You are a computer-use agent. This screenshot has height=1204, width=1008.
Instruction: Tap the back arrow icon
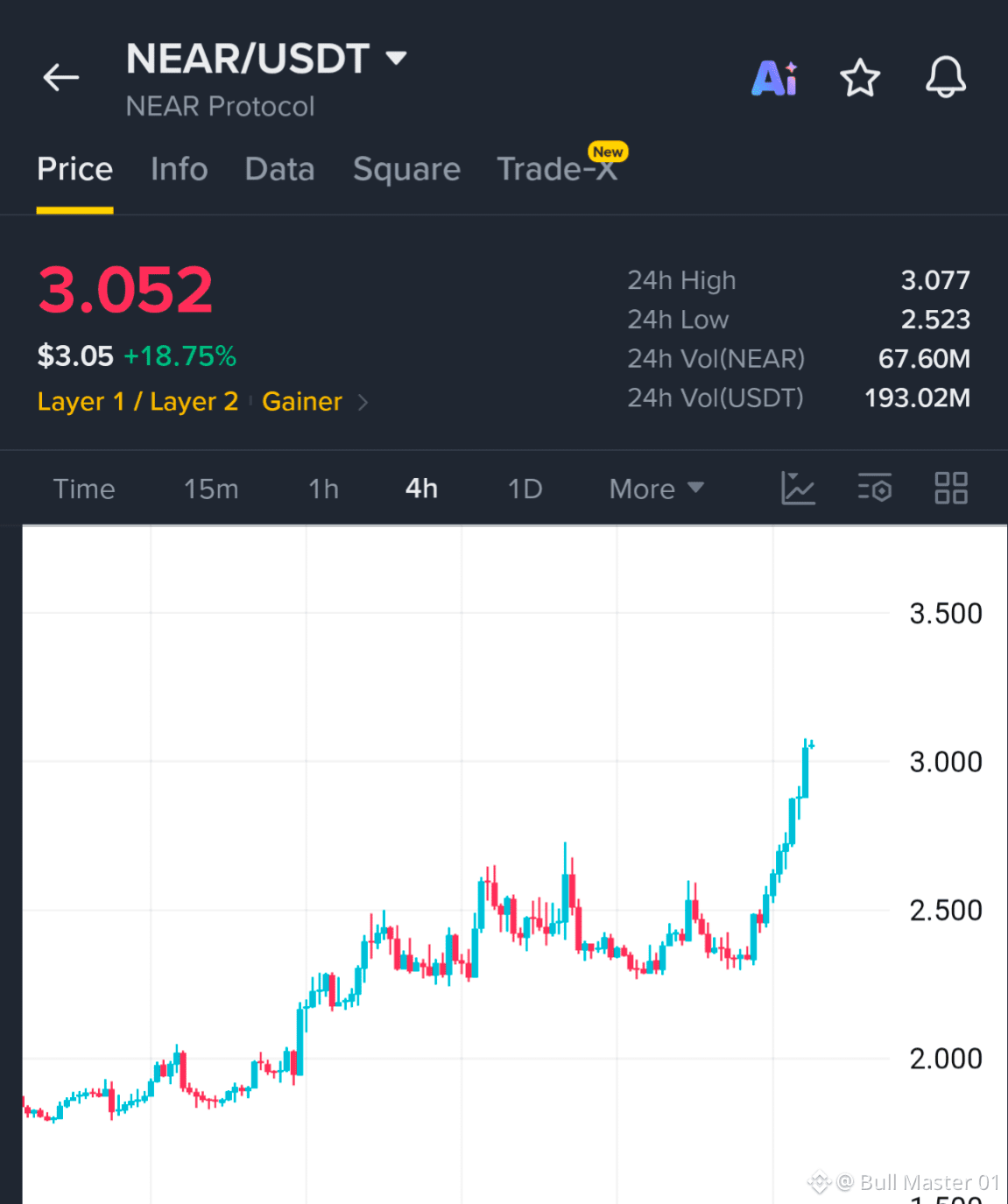coord(61,78)
